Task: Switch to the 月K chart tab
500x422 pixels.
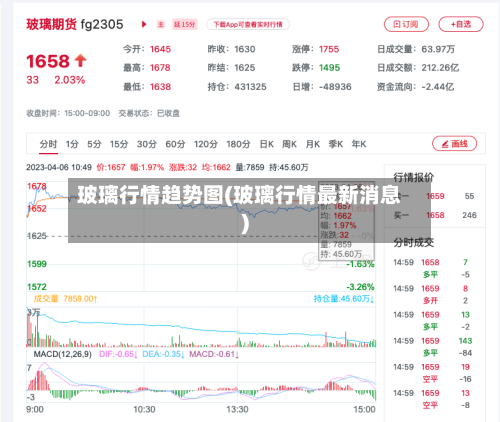Action: pyautogui.click(x=313, y=144)
